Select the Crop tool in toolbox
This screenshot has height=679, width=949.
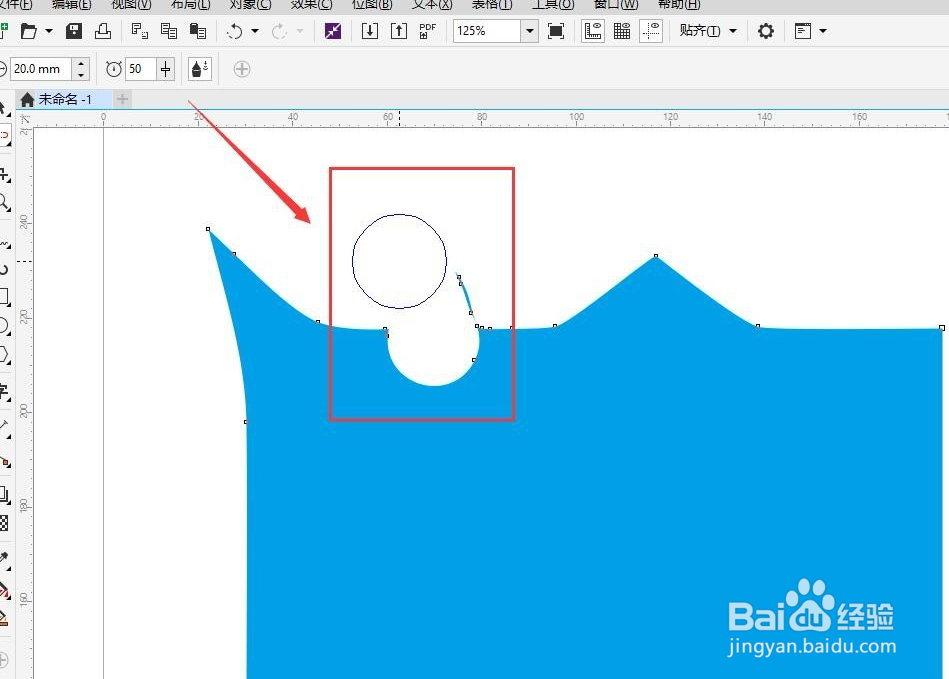point(4,175)
